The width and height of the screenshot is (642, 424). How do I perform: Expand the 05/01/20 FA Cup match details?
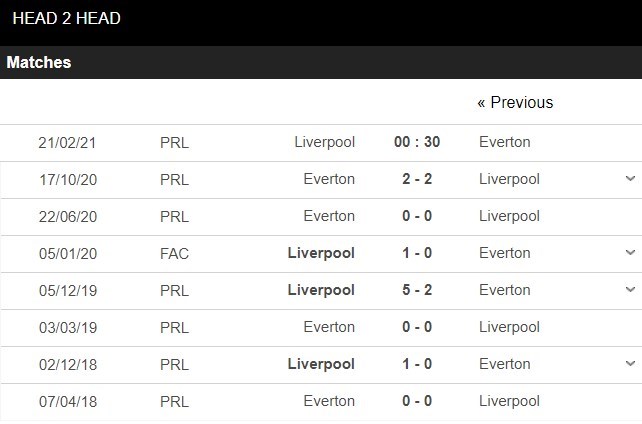pos(630,253)
